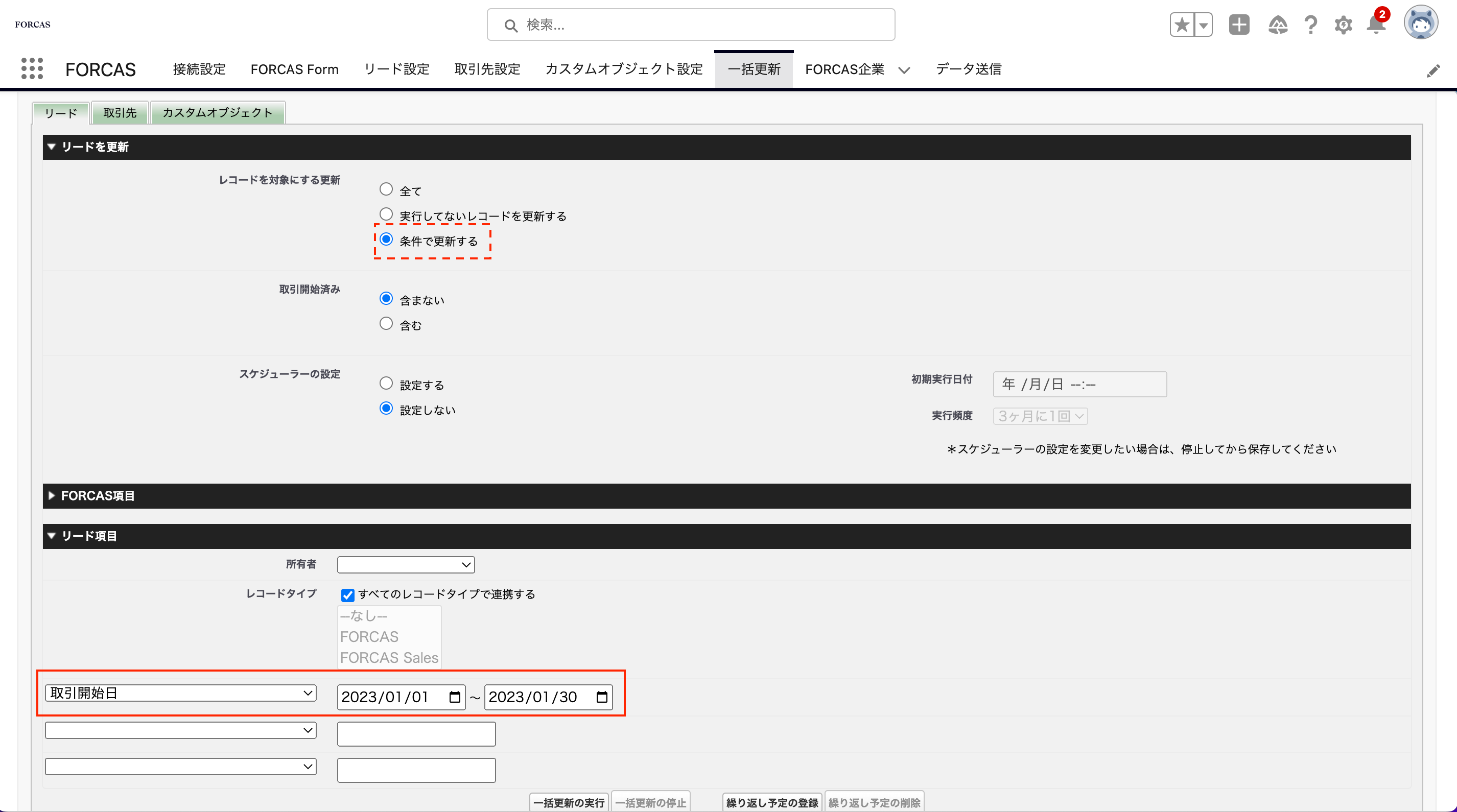
Task: Click the 繰り返し予定の登録 button
Action: [771, 802]
